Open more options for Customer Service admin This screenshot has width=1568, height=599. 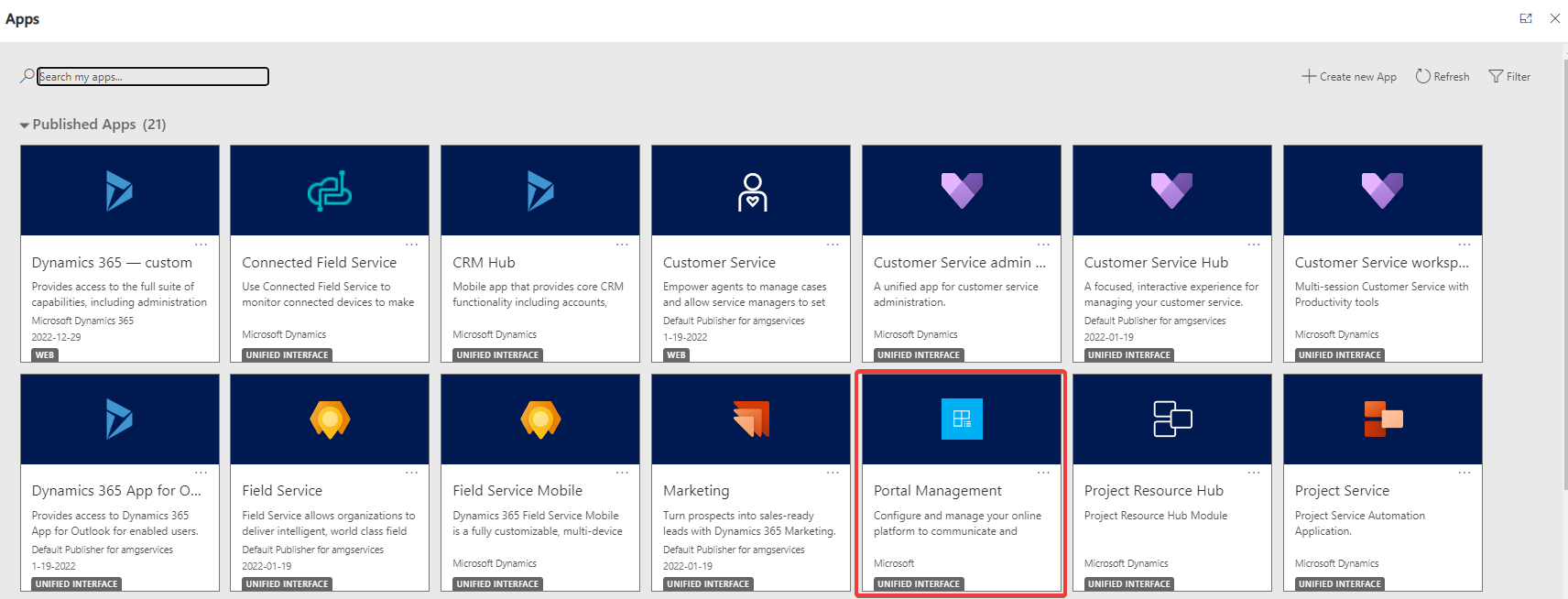coord(1044,245)
